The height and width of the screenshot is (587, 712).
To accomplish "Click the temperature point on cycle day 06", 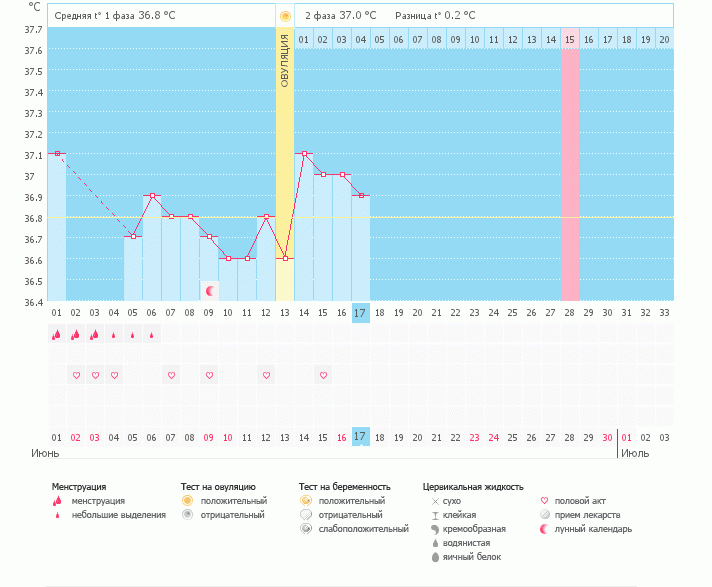I will tap(152, 196).
